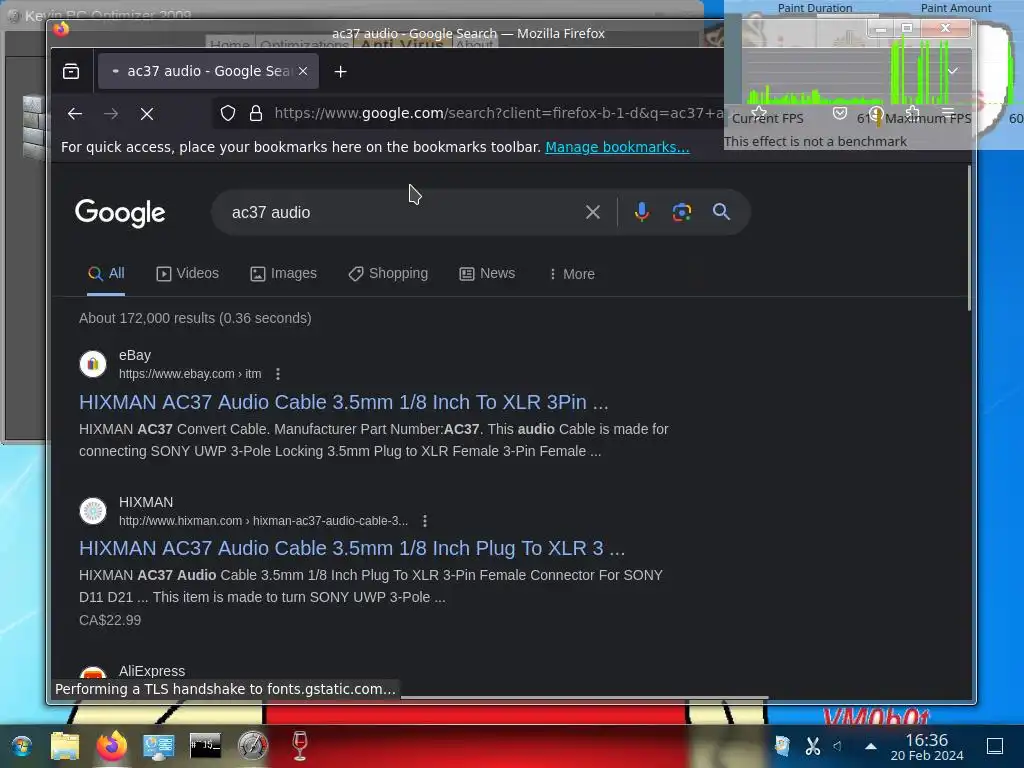Start a voice search with the microphone icon

coord(642,212)
